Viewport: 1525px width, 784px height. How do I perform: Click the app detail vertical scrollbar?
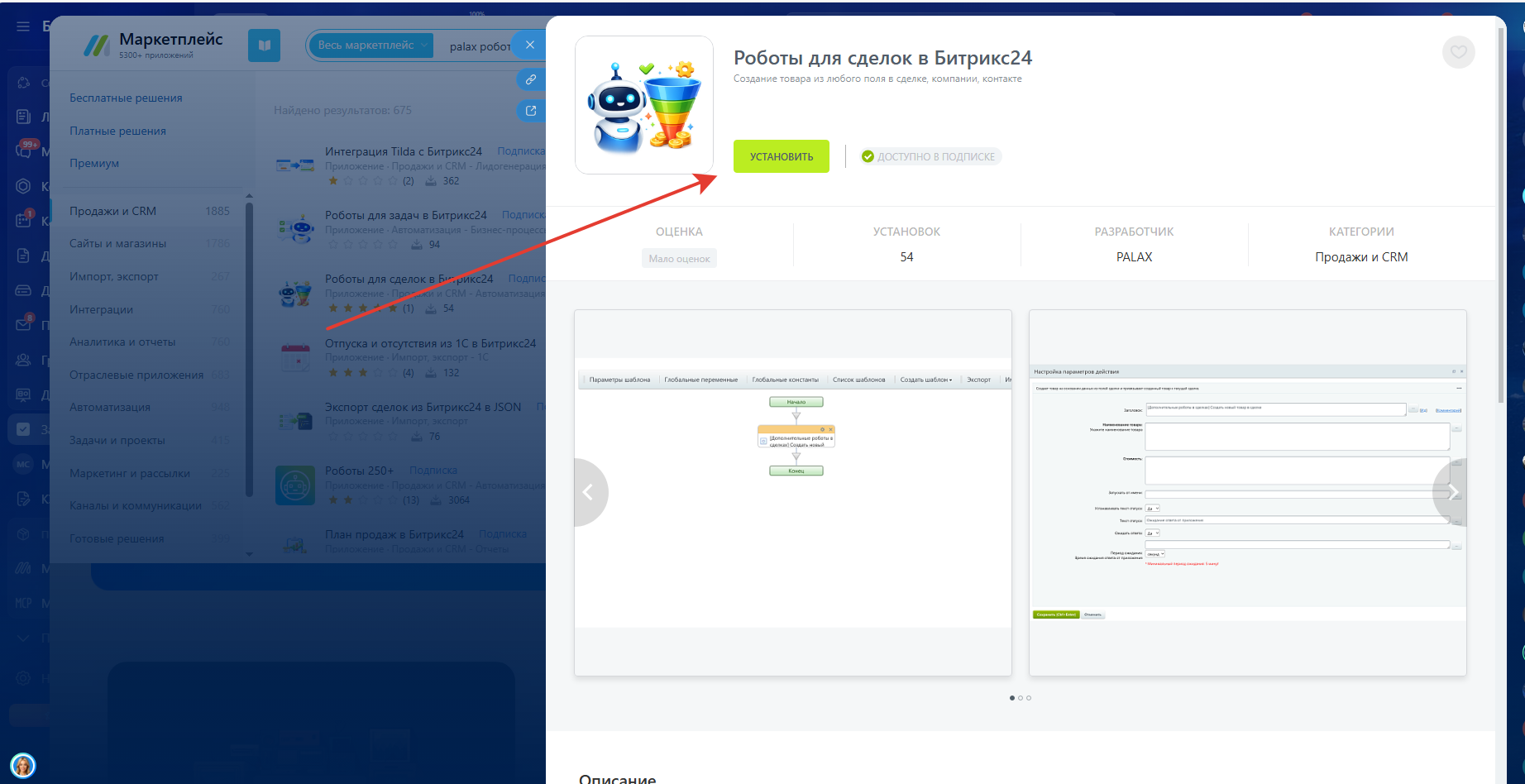coord(1501,215)
